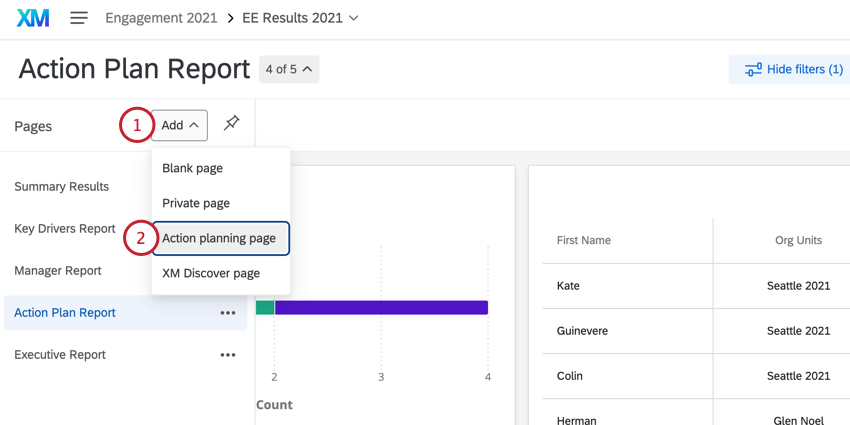This screenshot has width=850, height=425.
Task: Open the Executive Report page
Action: point(60,355)
